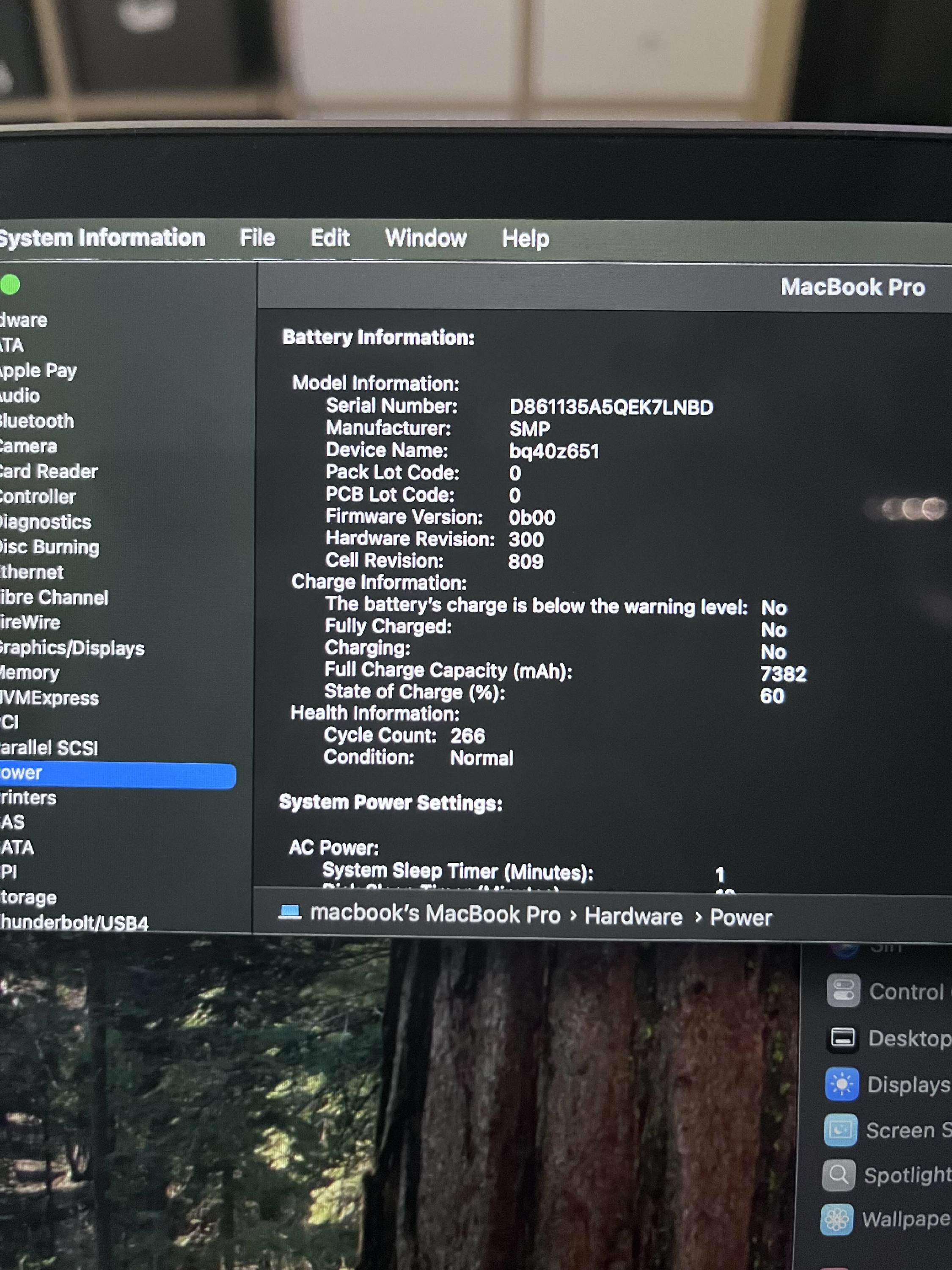
Task: Select Disc Burning in the sidebar
Action: tap(50, 547)
